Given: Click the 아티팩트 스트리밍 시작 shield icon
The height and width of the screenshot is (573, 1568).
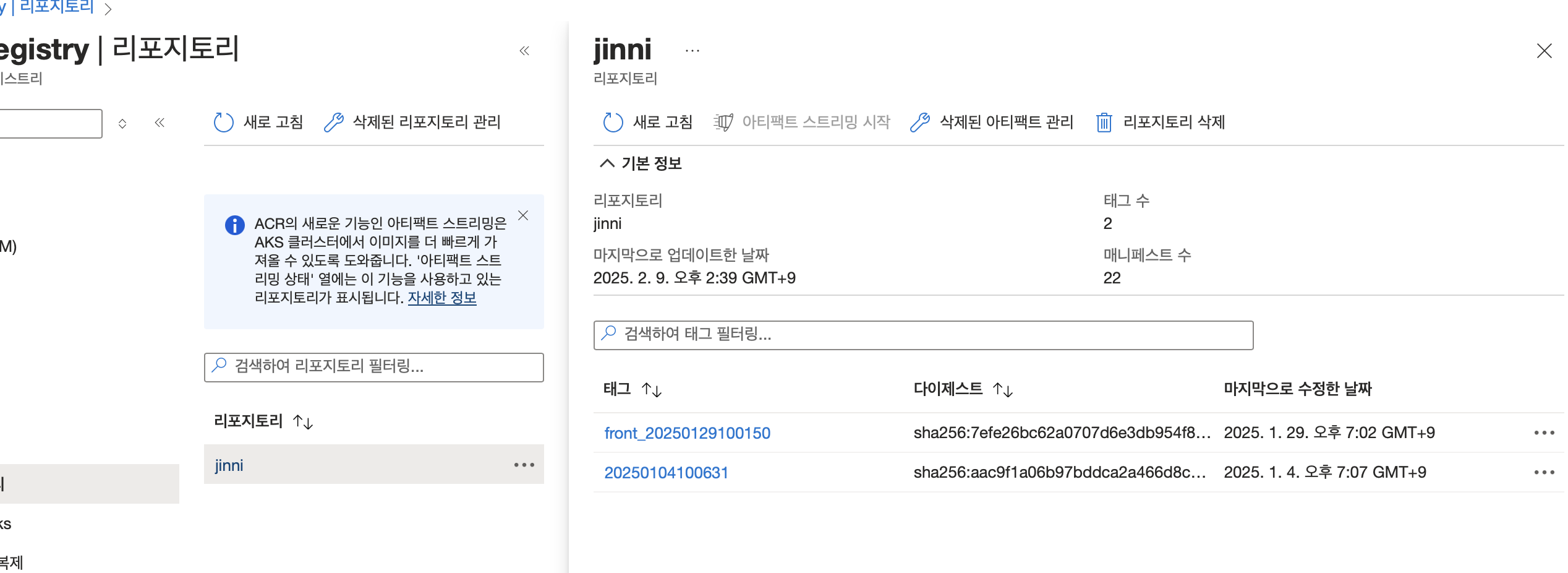Looking at the screenshot, I should pyautogui.click(x=723, y=122).
